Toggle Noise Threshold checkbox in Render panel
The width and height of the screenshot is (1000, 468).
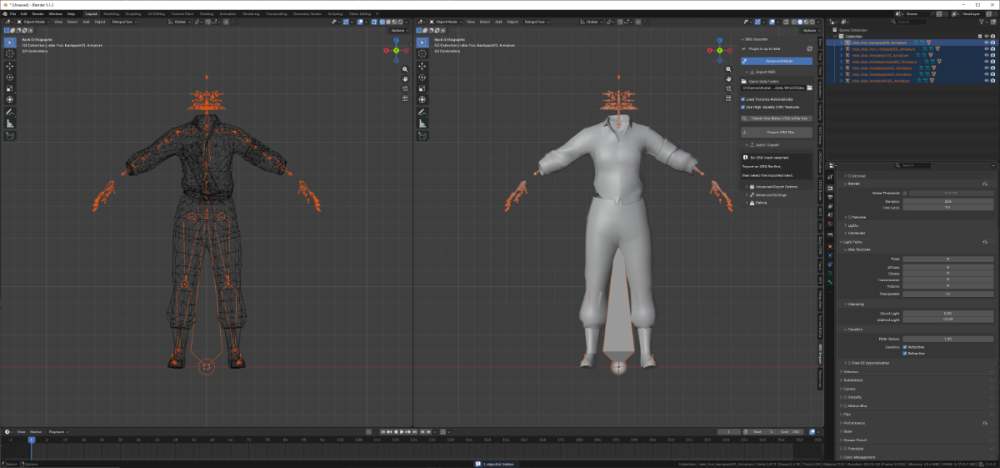pos(905,193)
